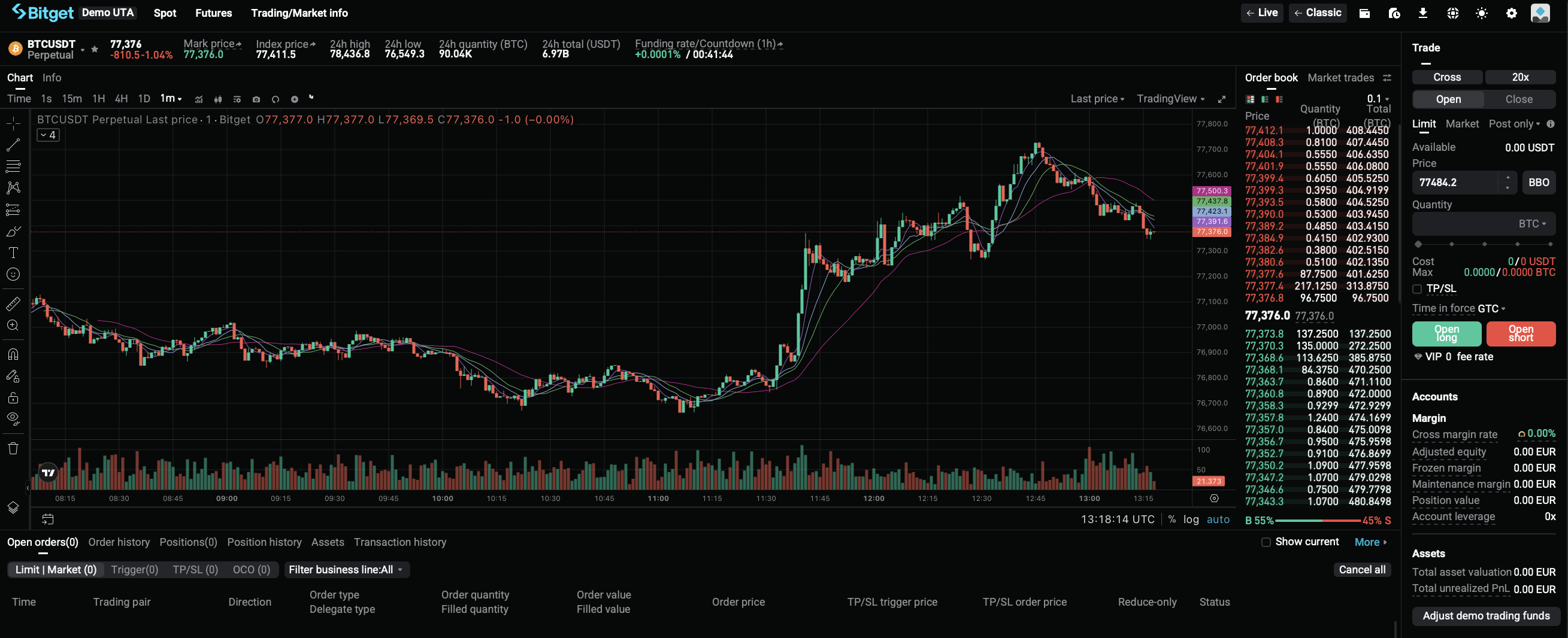The width and height of the screenshot is (1568, 638).
Task: Select the XABCD pattern tool
Action: coord(13,187)
